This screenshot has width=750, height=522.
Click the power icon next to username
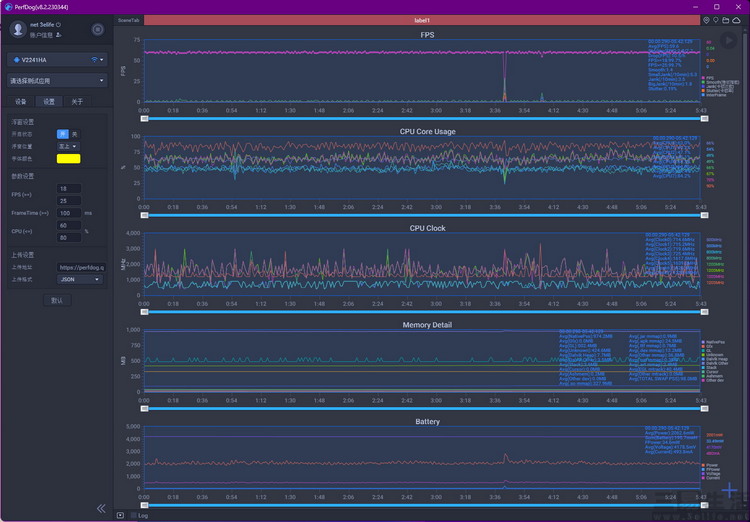58,24
